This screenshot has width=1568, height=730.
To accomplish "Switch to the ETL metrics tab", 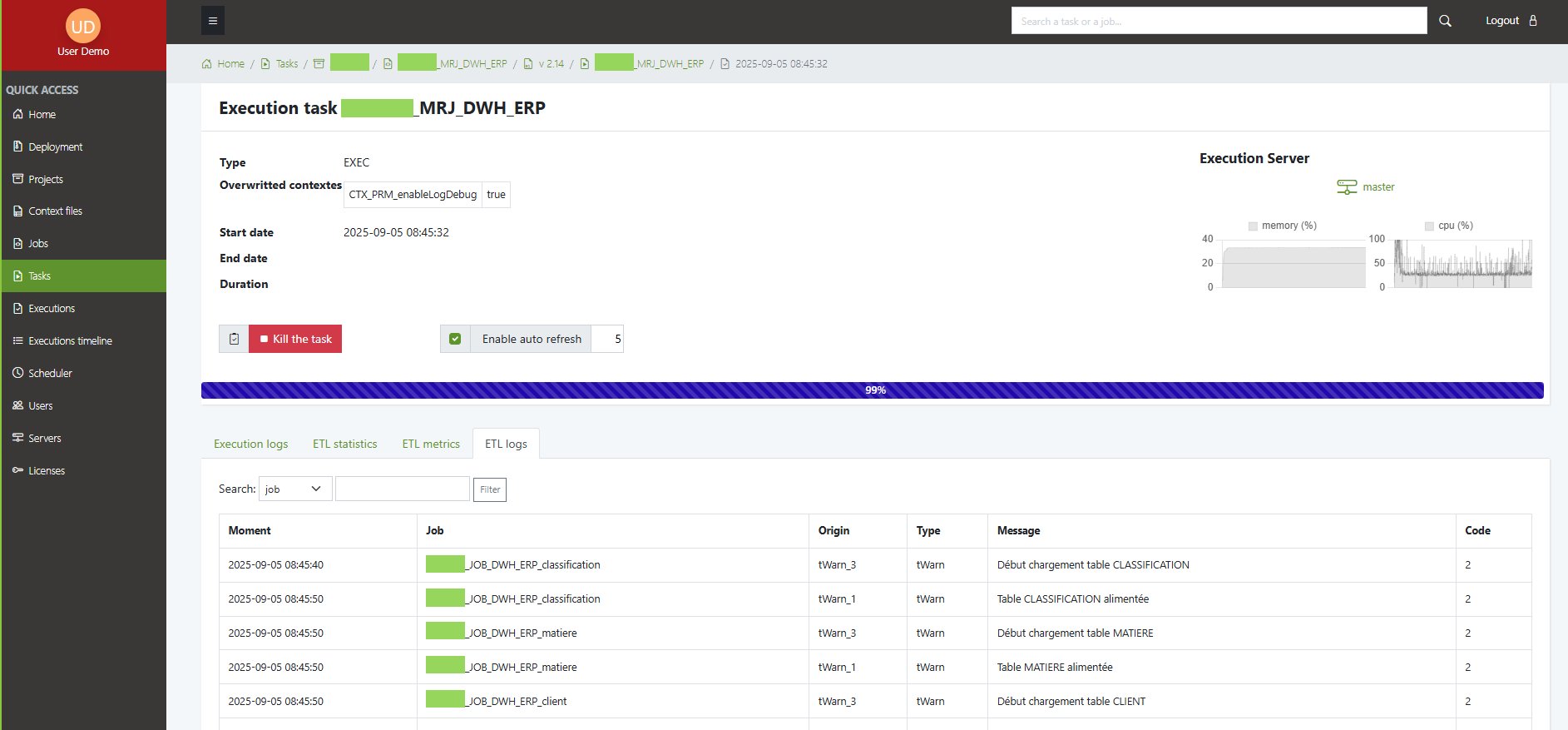I will tap(431, 444).
